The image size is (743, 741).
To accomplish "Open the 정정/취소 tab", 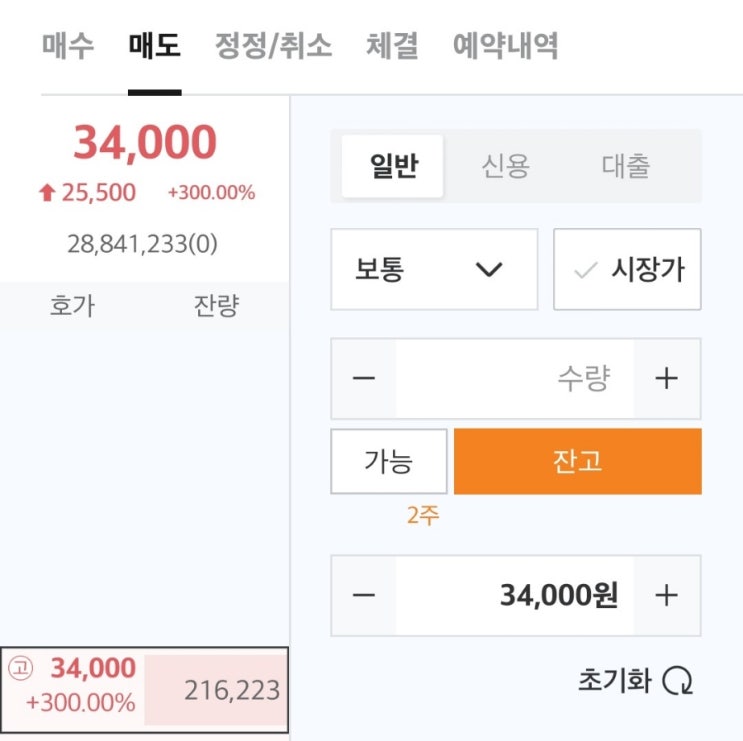I will (273, 46).
